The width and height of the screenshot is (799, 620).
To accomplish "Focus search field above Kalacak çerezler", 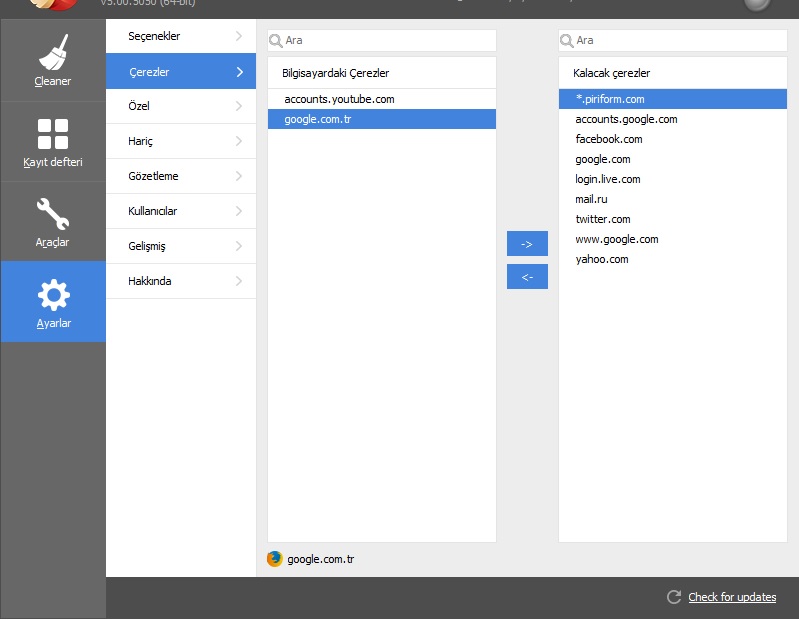I will (x=673, y=40).
